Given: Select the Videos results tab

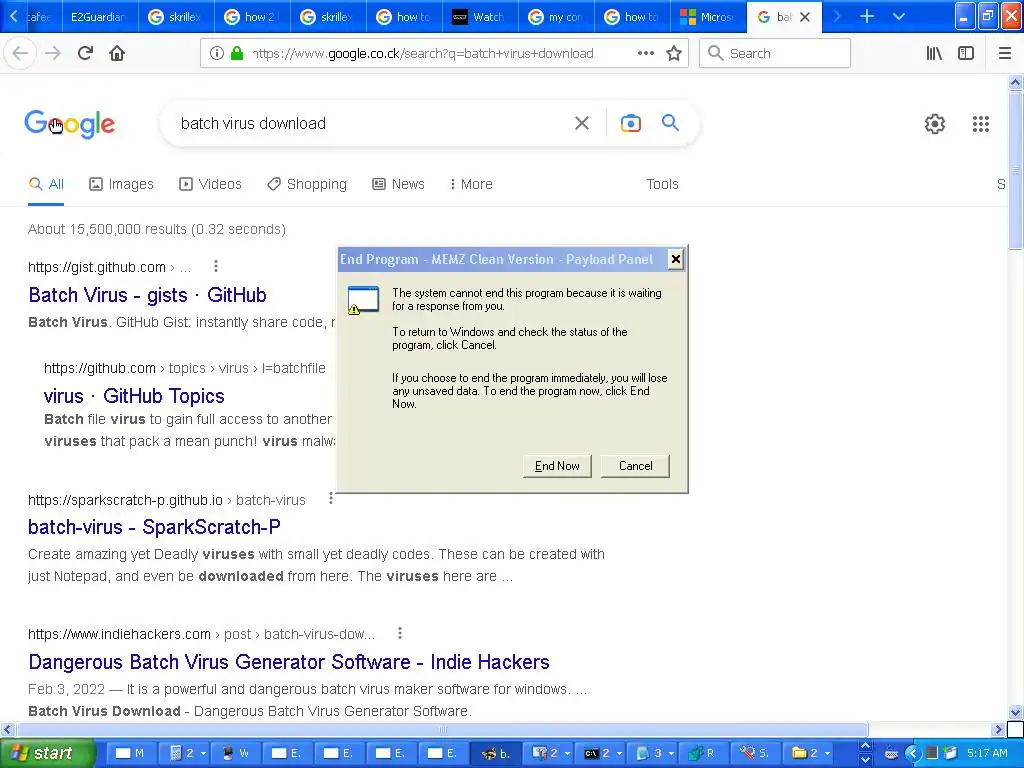Looking at the screenshot, I should pyautogui.click(x=210, y=184).
